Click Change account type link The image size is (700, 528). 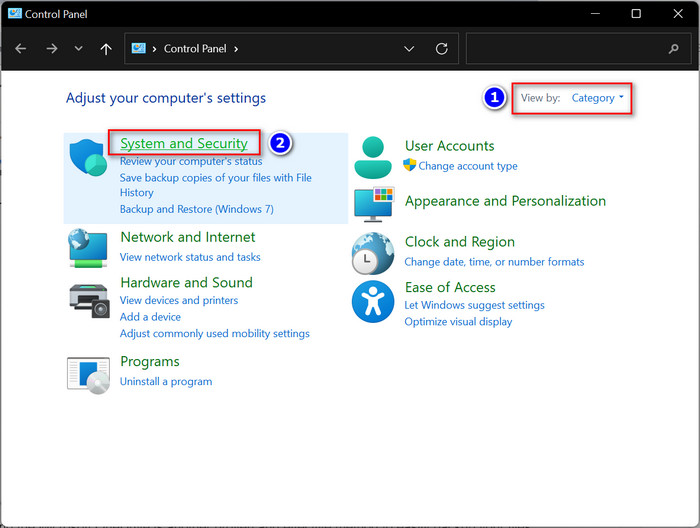(468, 166)
